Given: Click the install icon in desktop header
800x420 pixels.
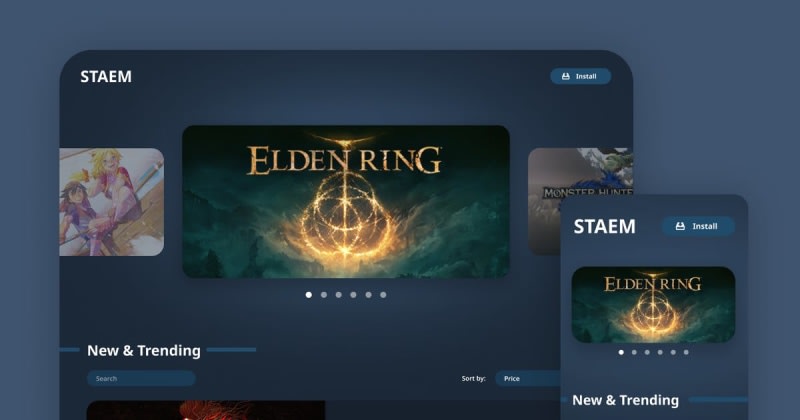Looking at the screenshot, I should tap(565, 76).
